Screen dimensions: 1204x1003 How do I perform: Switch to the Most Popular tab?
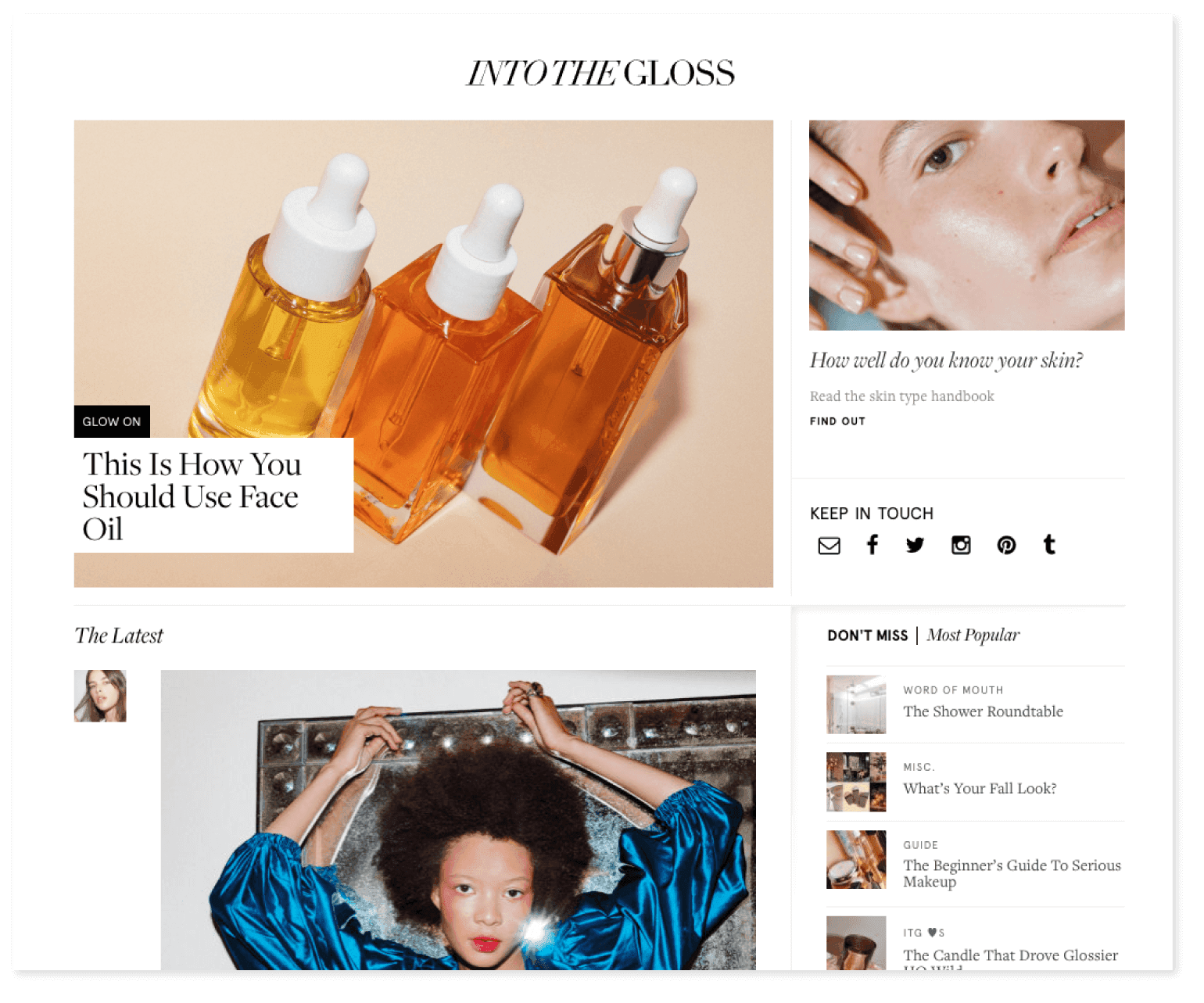click(x=973, y=636)
